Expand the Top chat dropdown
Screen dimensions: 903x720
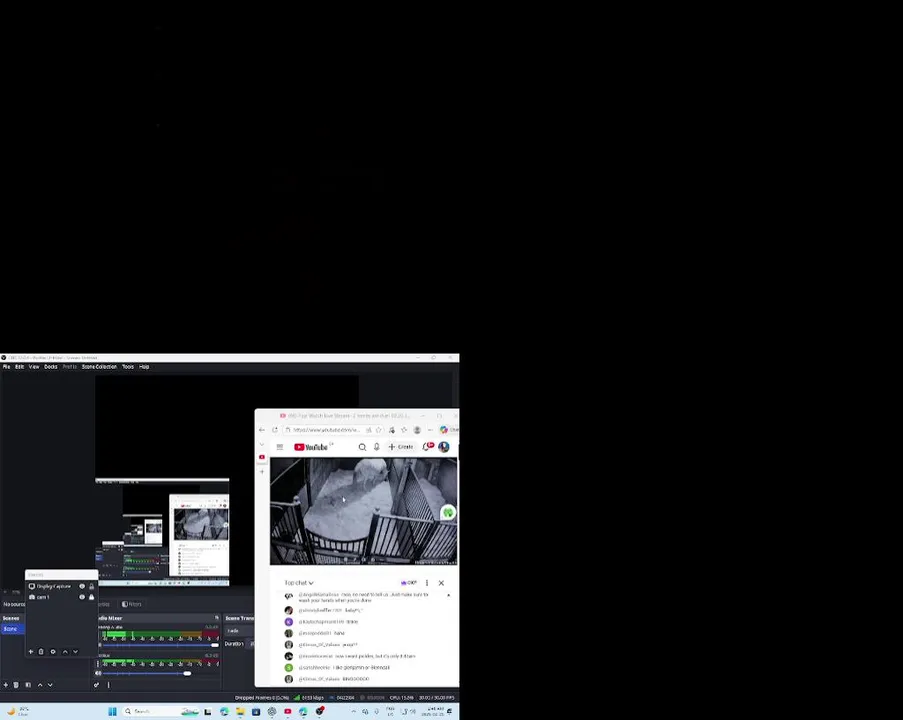pos(299,583)
